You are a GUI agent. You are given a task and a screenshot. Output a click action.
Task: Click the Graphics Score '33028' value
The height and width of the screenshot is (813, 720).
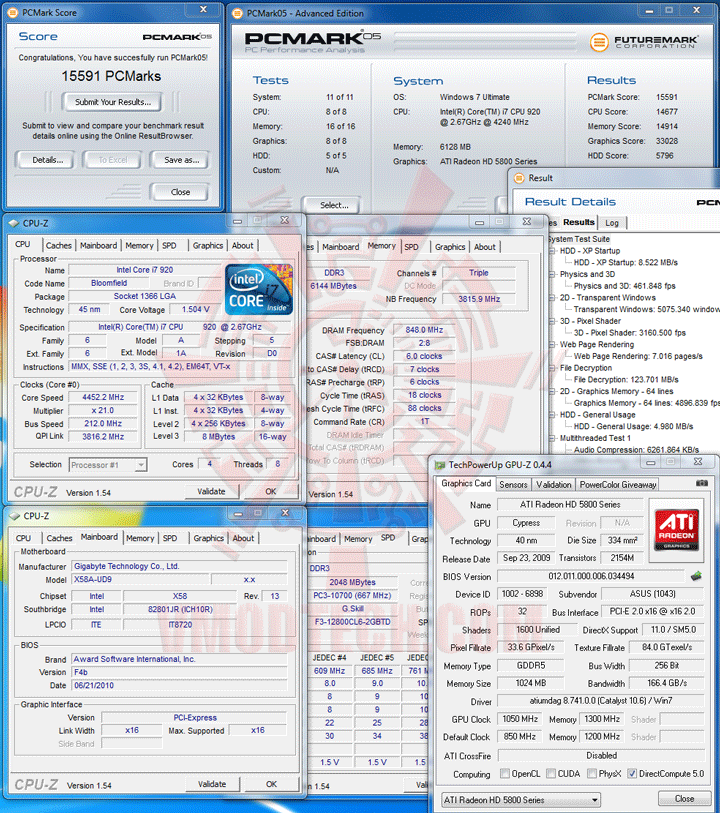pyautogui.click(x=667, y=141)
